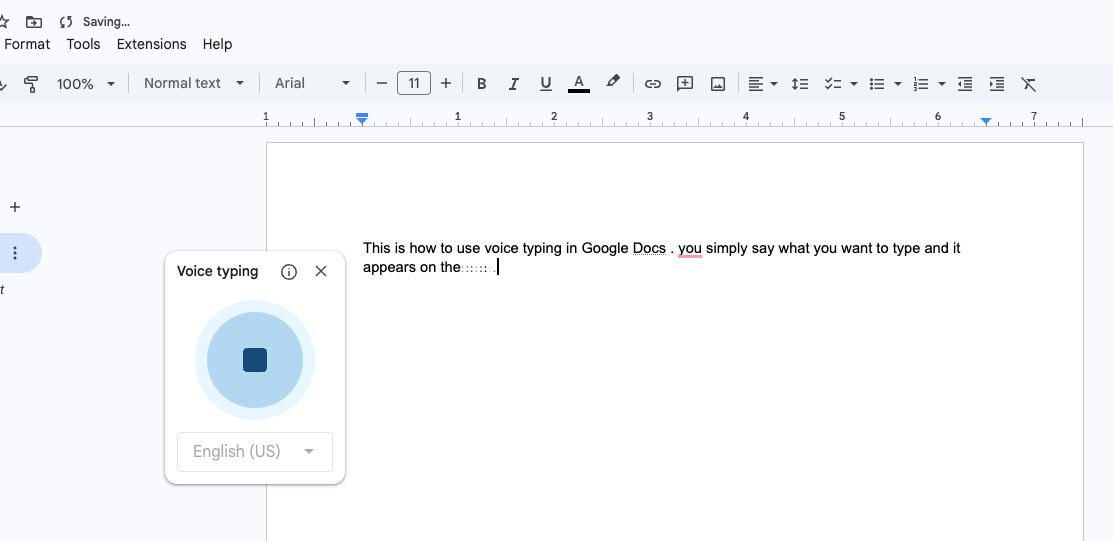Open the 100% zoom dropdown
Image resolution: width=1113 pixels, height=541 pixels.
click(x=86, y=84)
